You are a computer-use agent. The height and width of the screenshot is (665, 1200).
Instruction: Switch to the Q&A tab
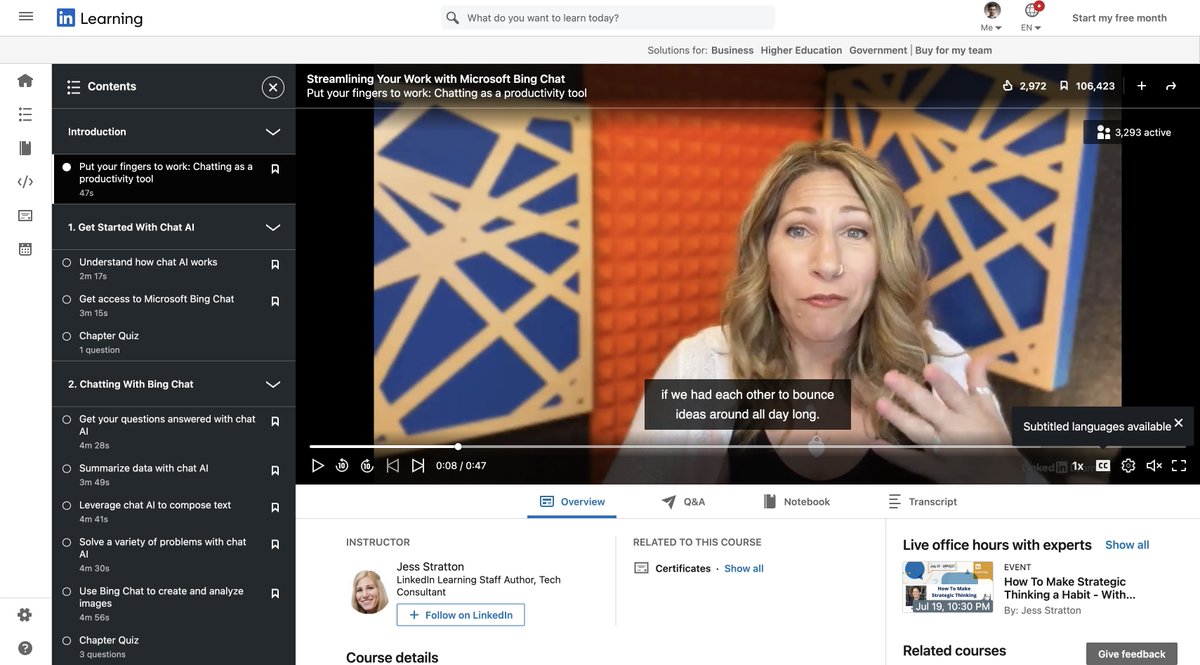(x=683, y=502)
